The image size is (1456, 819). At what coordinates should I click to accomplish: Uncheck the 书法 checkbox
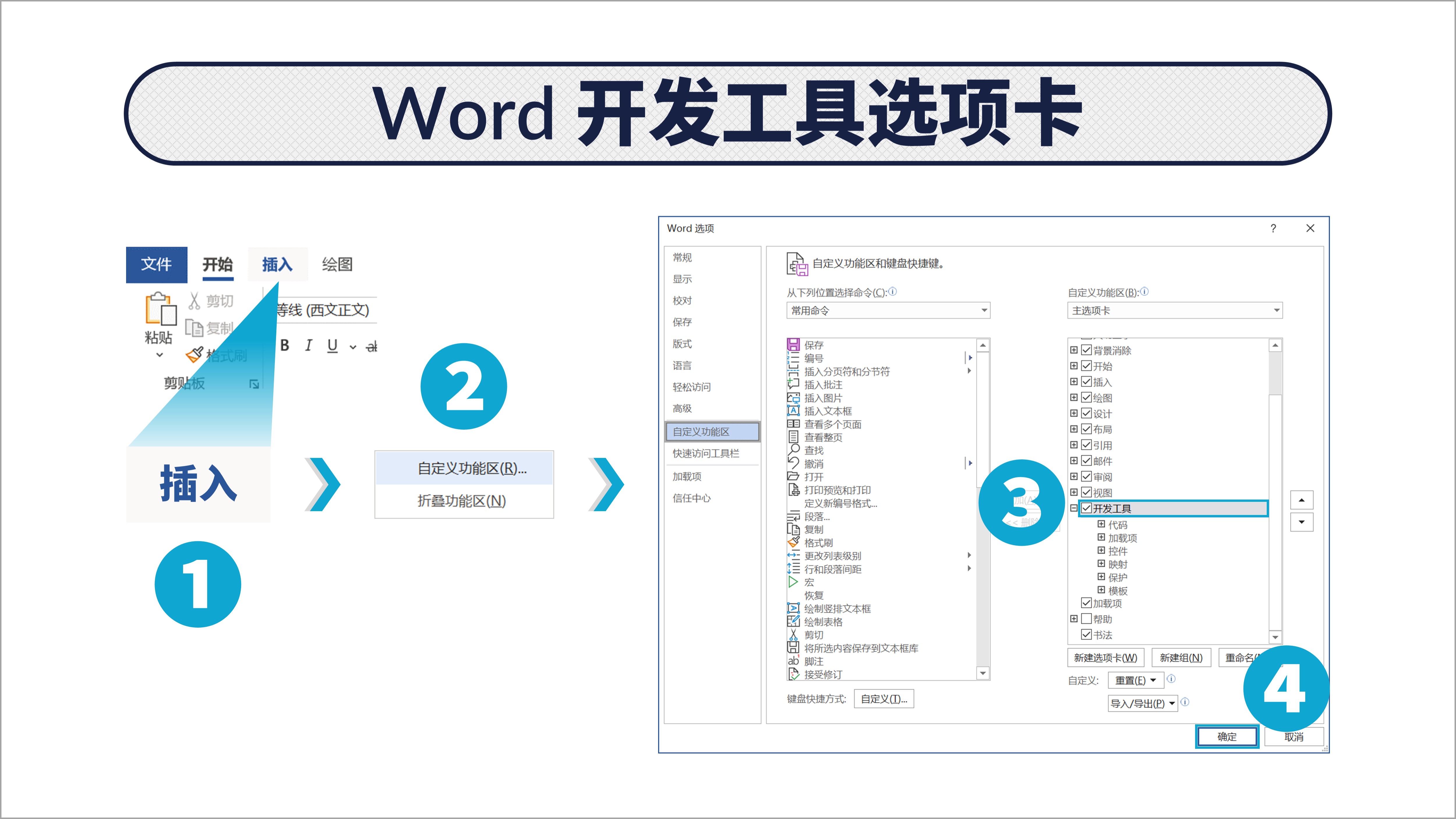click(x=1086, y=634)
